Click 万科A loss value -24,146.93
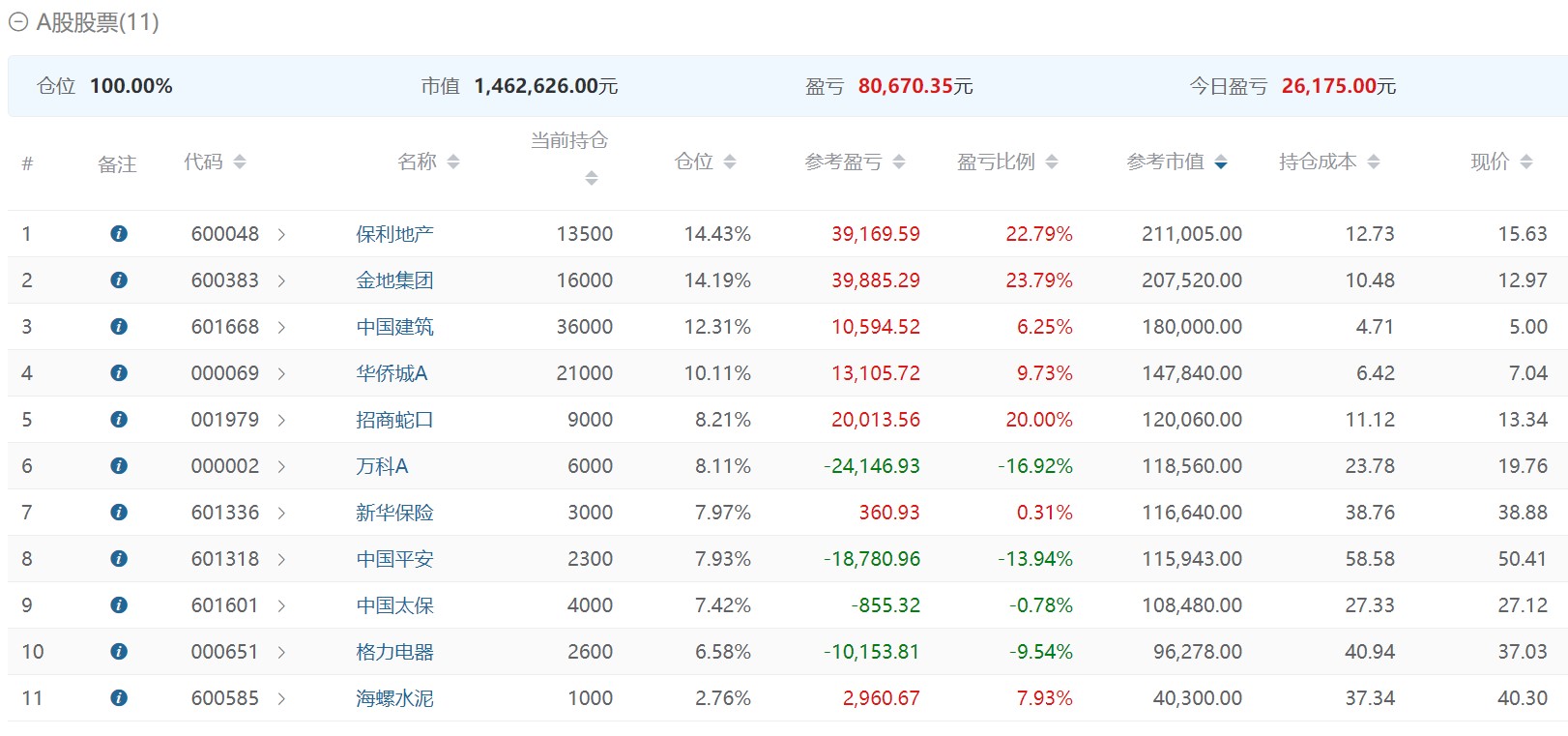 (872, 466)
